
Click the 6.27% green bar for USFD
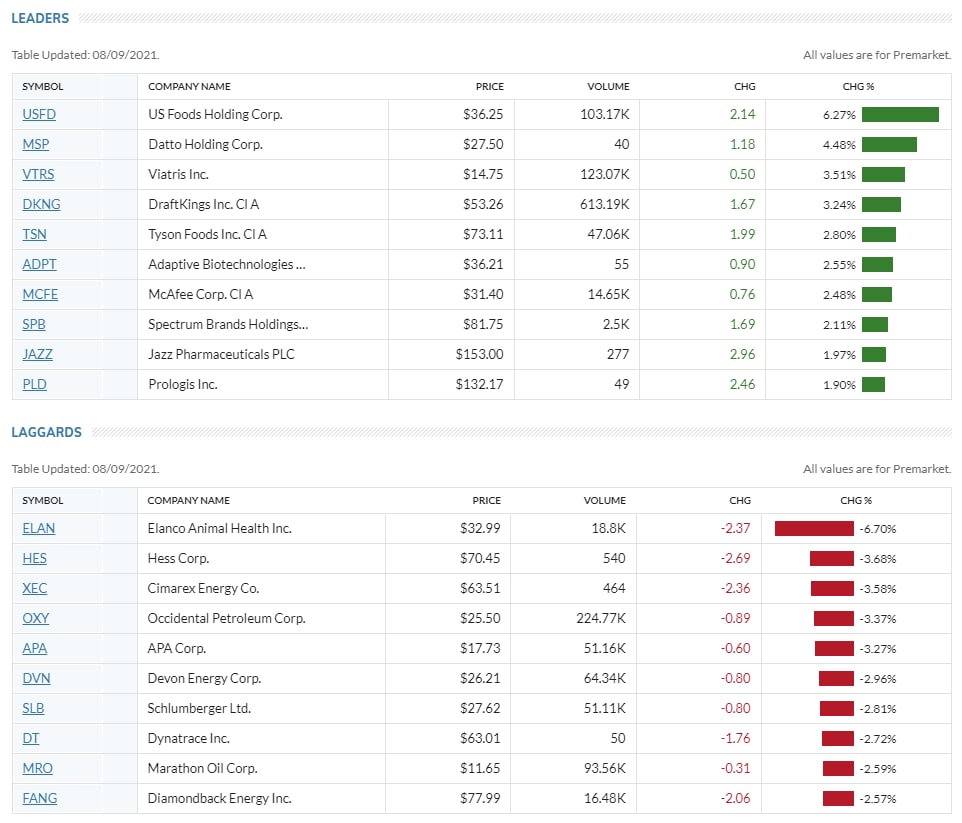900,115
